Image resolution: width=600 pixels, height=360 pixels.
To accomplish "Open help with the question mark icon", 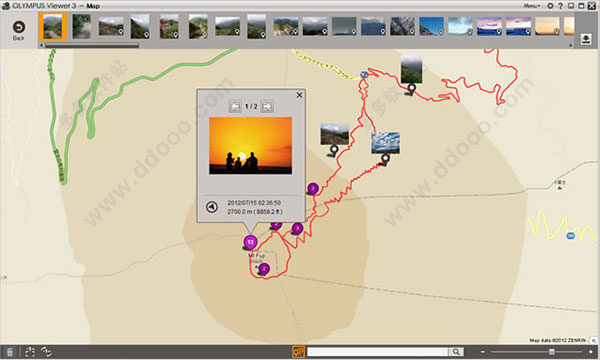I will [560, 6].
